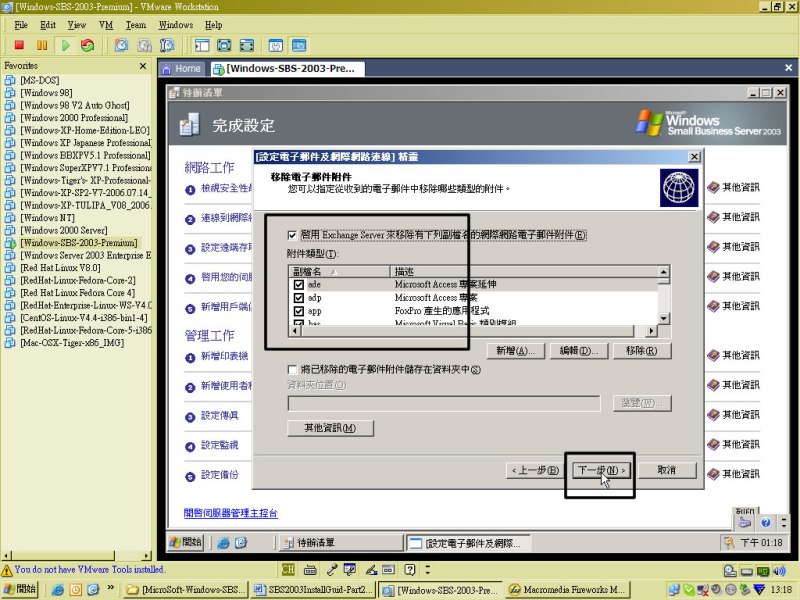This screenshot has height=600, width=800.
Task: Close the Favorites sidebar panel
Action: [143, 66]
